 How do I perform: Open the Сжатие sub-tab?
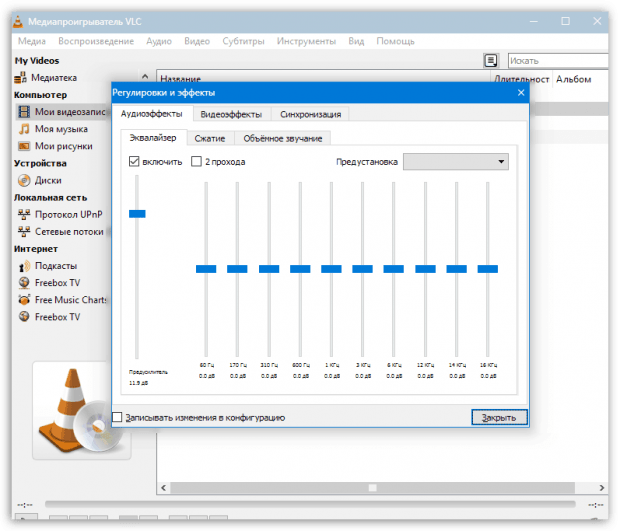(x=210, y=138)
